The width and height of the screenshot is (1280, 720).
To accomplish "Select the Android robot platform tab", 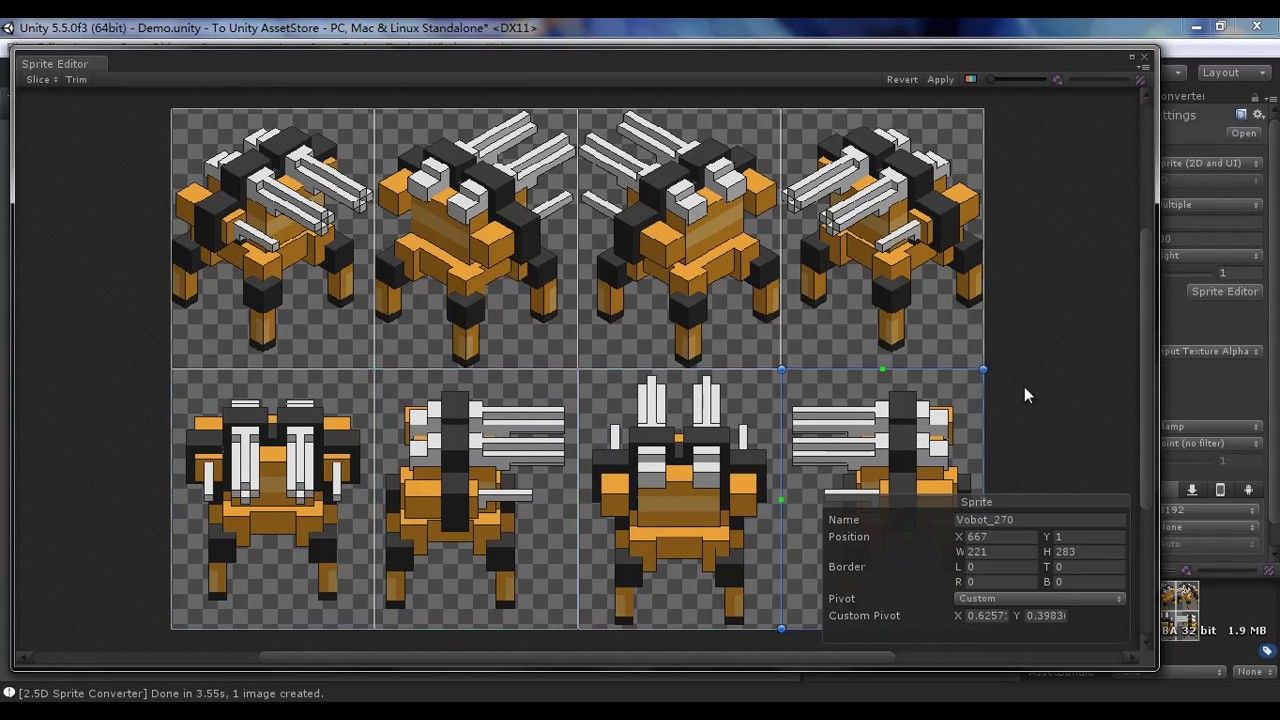I will coord(1248,490).
